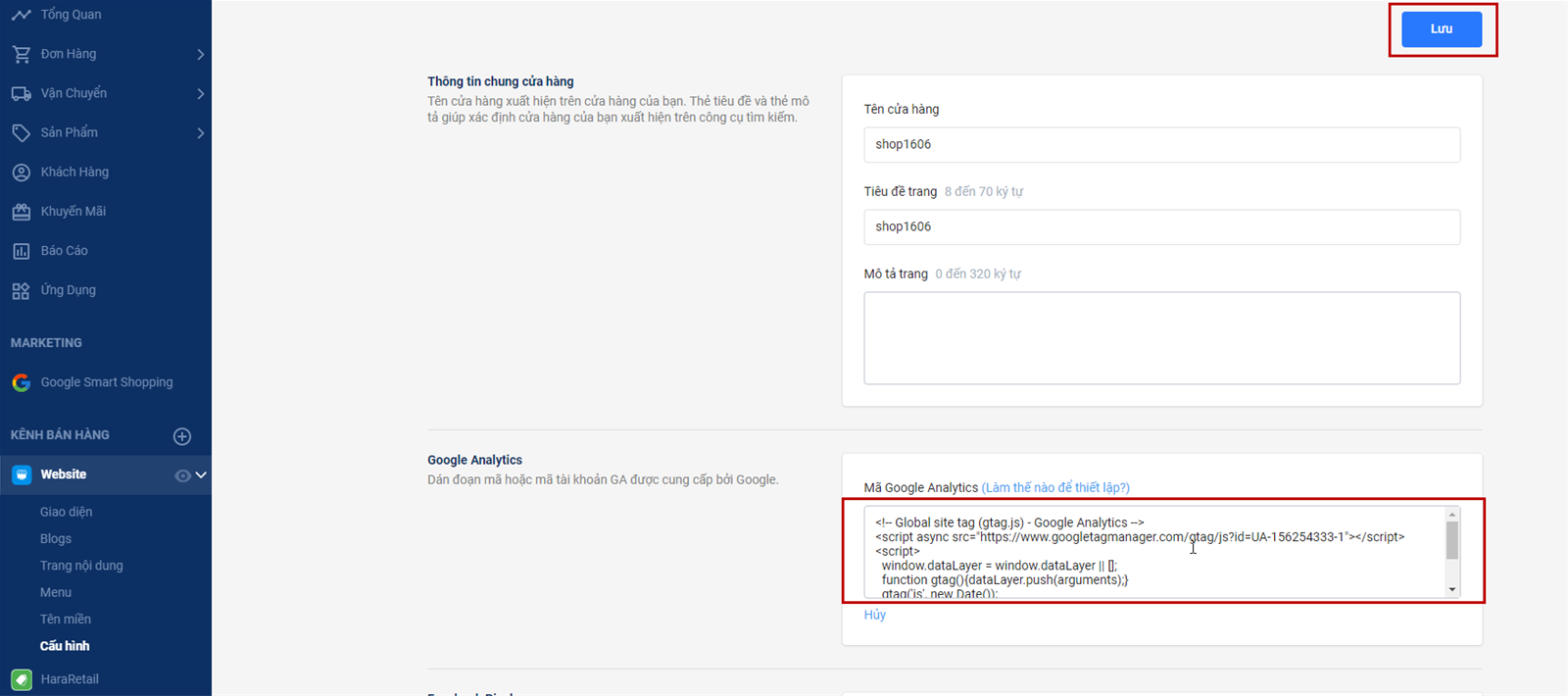Go to Giao diện under Website
Image resolution: width=1568 pixels, height=696 pixels.
[x=67, y=512]
